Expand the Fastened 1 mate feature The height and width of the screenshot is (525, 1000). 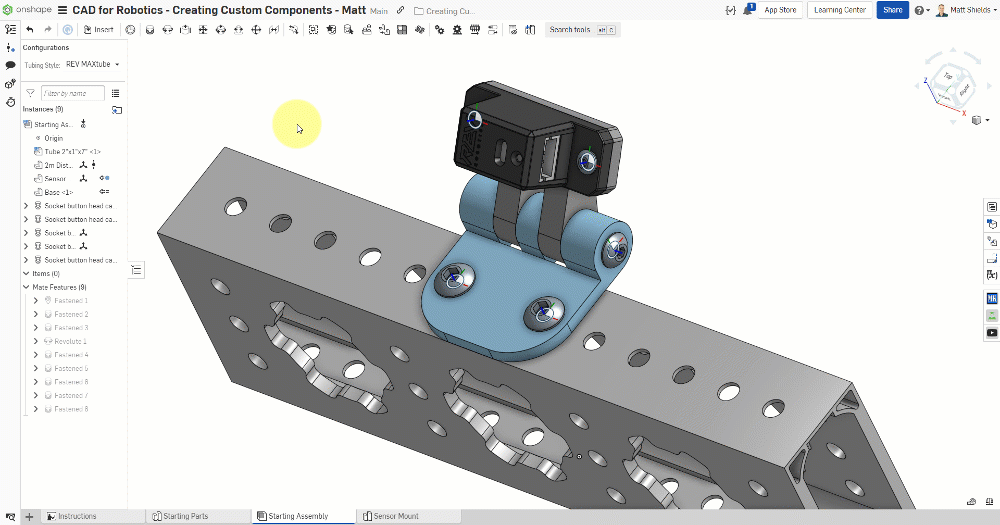tap(36, 301)
